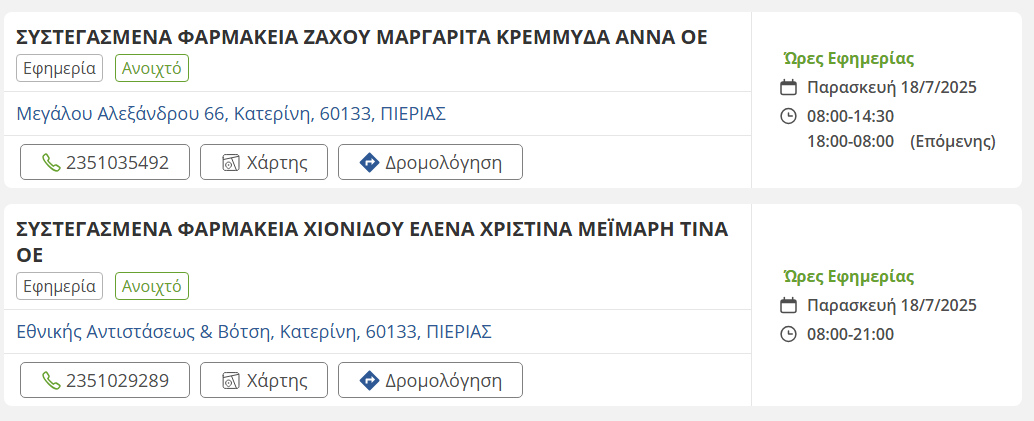Open Χάρτης for Εθνικής Αντιστάσεως pharmacy
The image size is (1034, 421).
tap(262, 380)
